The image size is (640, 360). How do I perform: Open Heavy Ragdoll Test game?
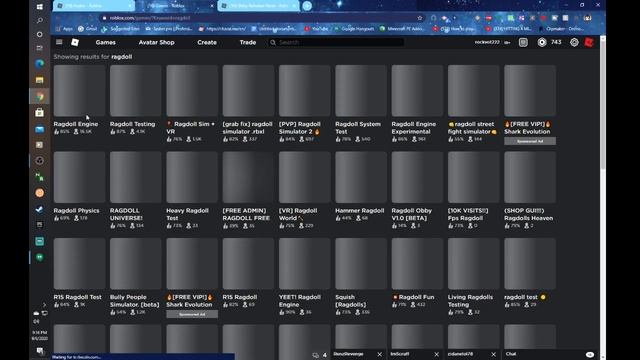click(x=192, y=177)
